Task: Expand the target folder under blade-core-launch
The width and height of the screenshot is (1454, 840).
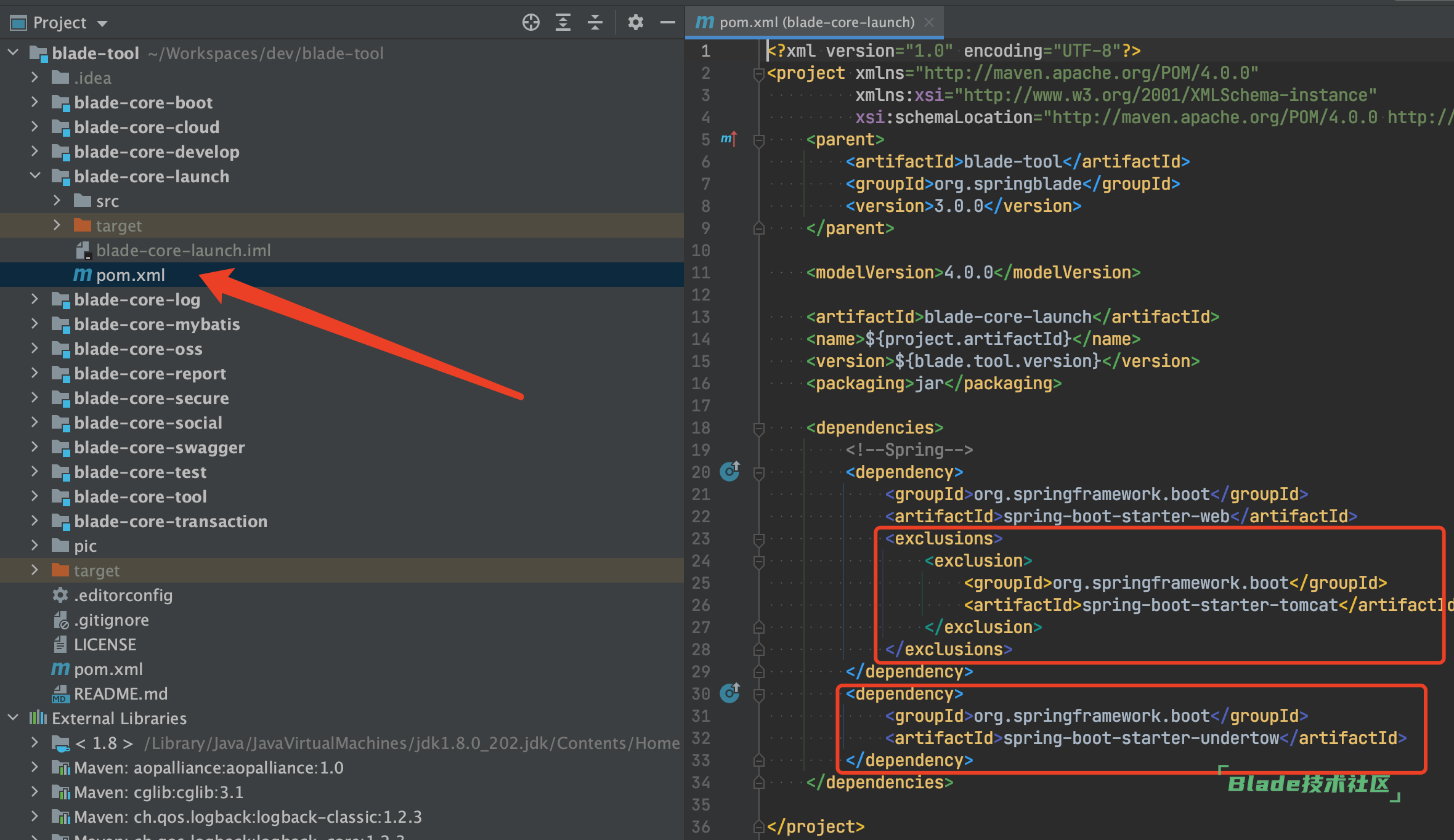Action: (x=57, y=225)
